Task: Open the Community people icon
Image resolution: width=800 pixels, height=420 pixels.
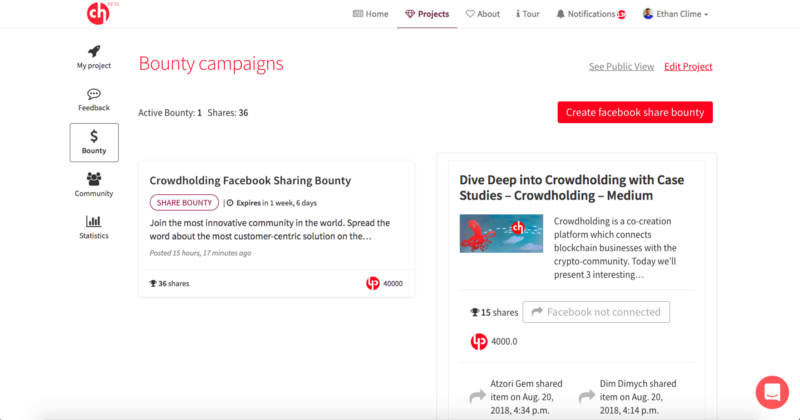Action: 94,179
